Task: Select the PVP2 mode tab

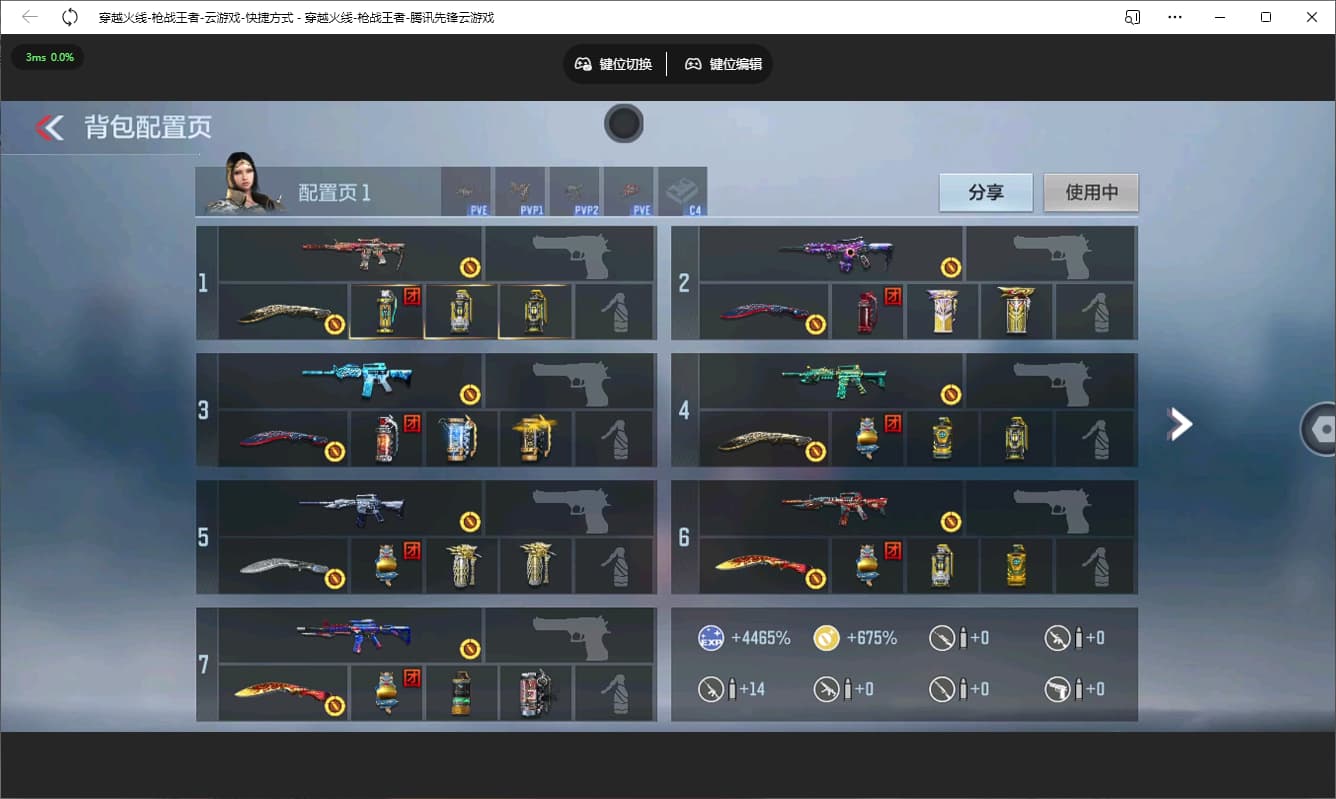Action: (x=574, y=191)
